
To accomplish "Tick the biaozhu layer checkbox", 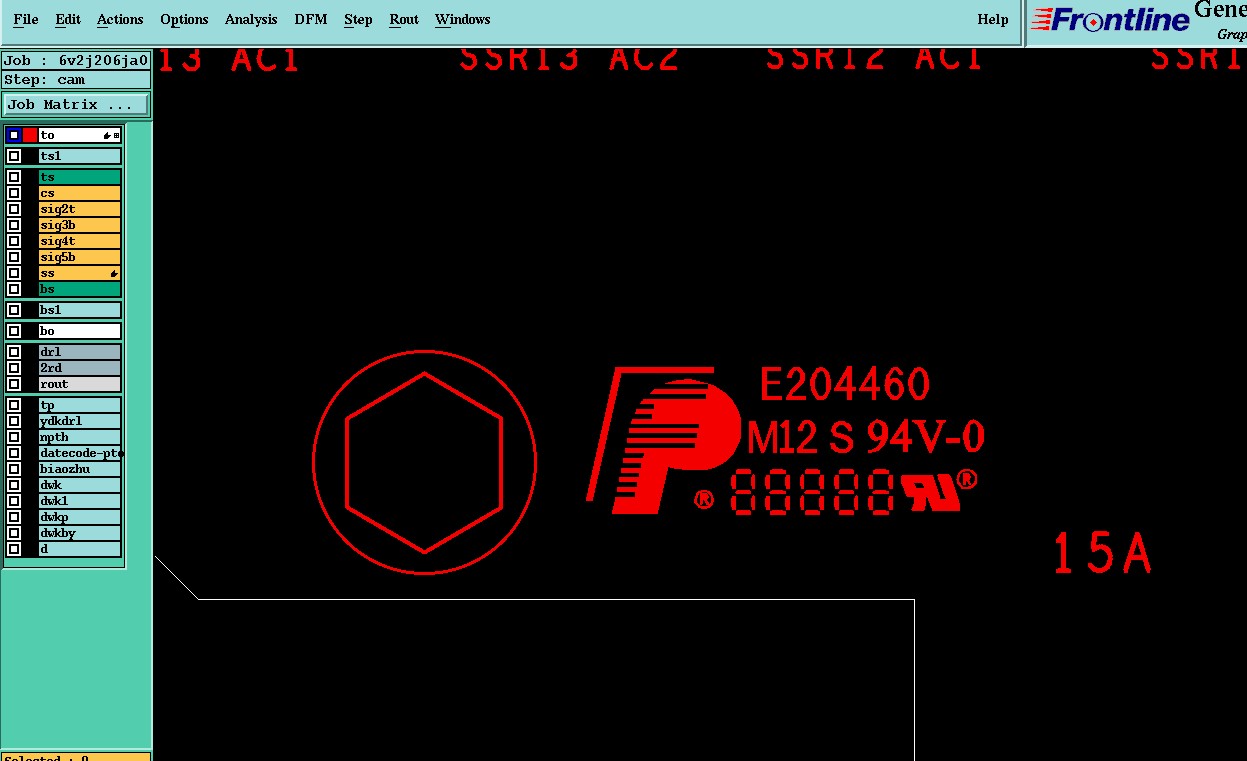I will (14, 469).
